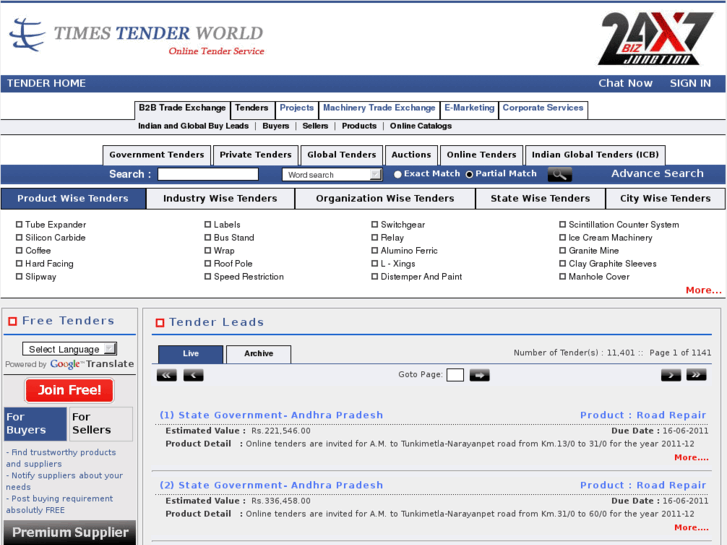This screenshot has height=545, width=727.
Task: Select City Wise Tenders tab
Action: click(x=665, y=199)
